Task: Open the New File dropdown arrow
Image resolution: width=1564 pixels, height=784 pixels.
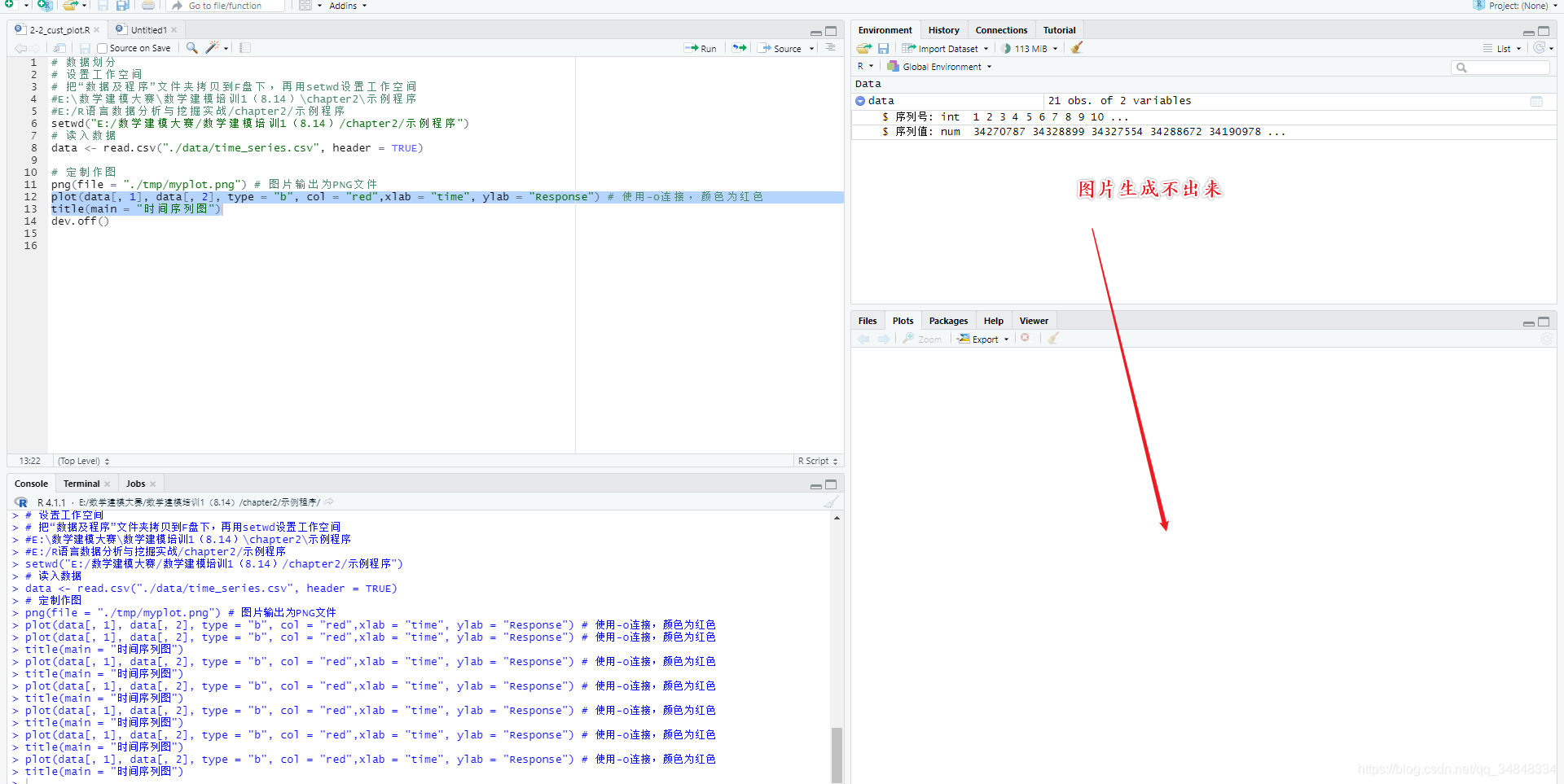Action: pyautogui.click(x=26, y=6)
